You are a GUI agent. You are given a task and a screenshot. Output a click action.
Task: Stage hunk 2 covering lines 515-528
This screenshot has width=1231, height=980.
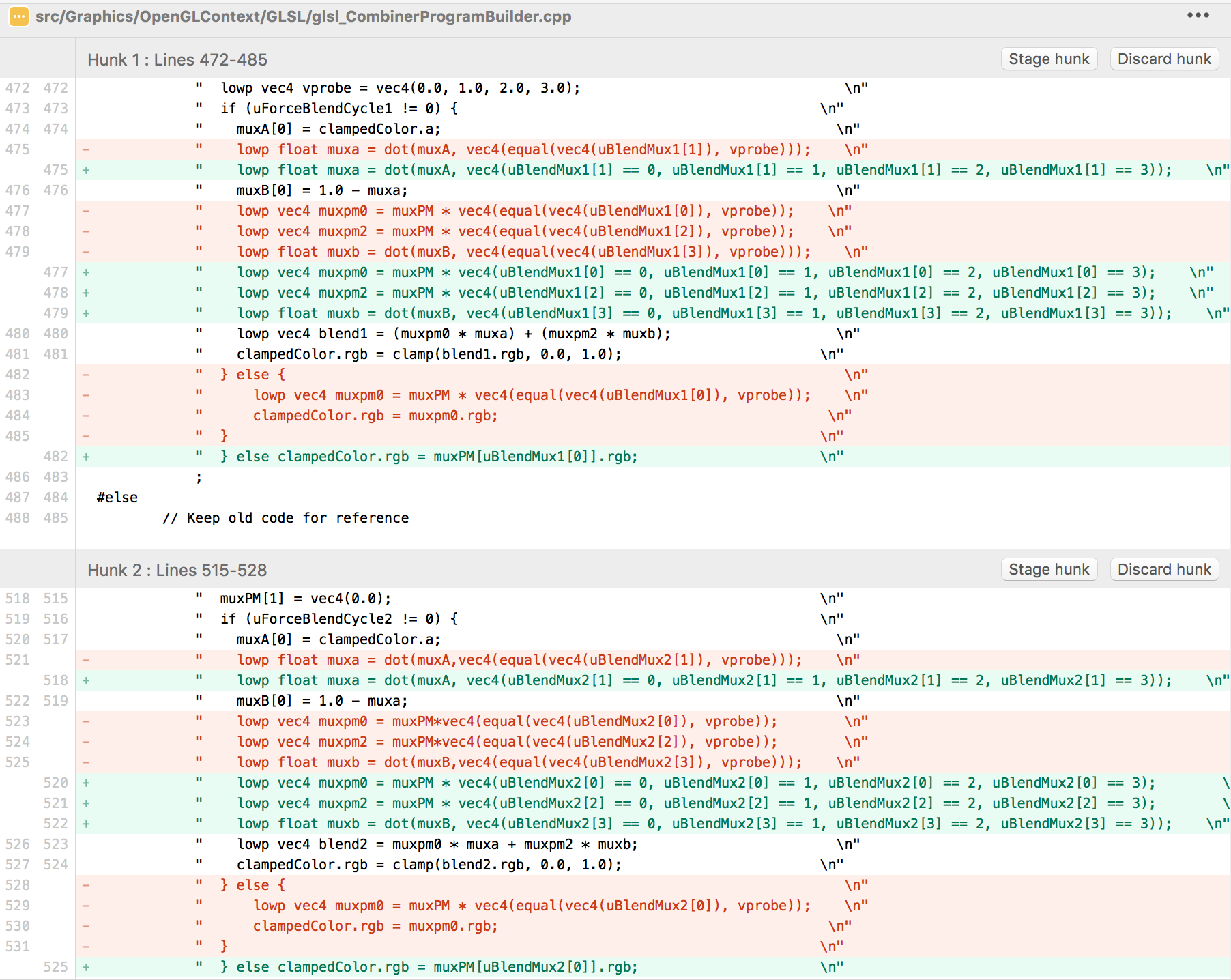click(1049, 569)
